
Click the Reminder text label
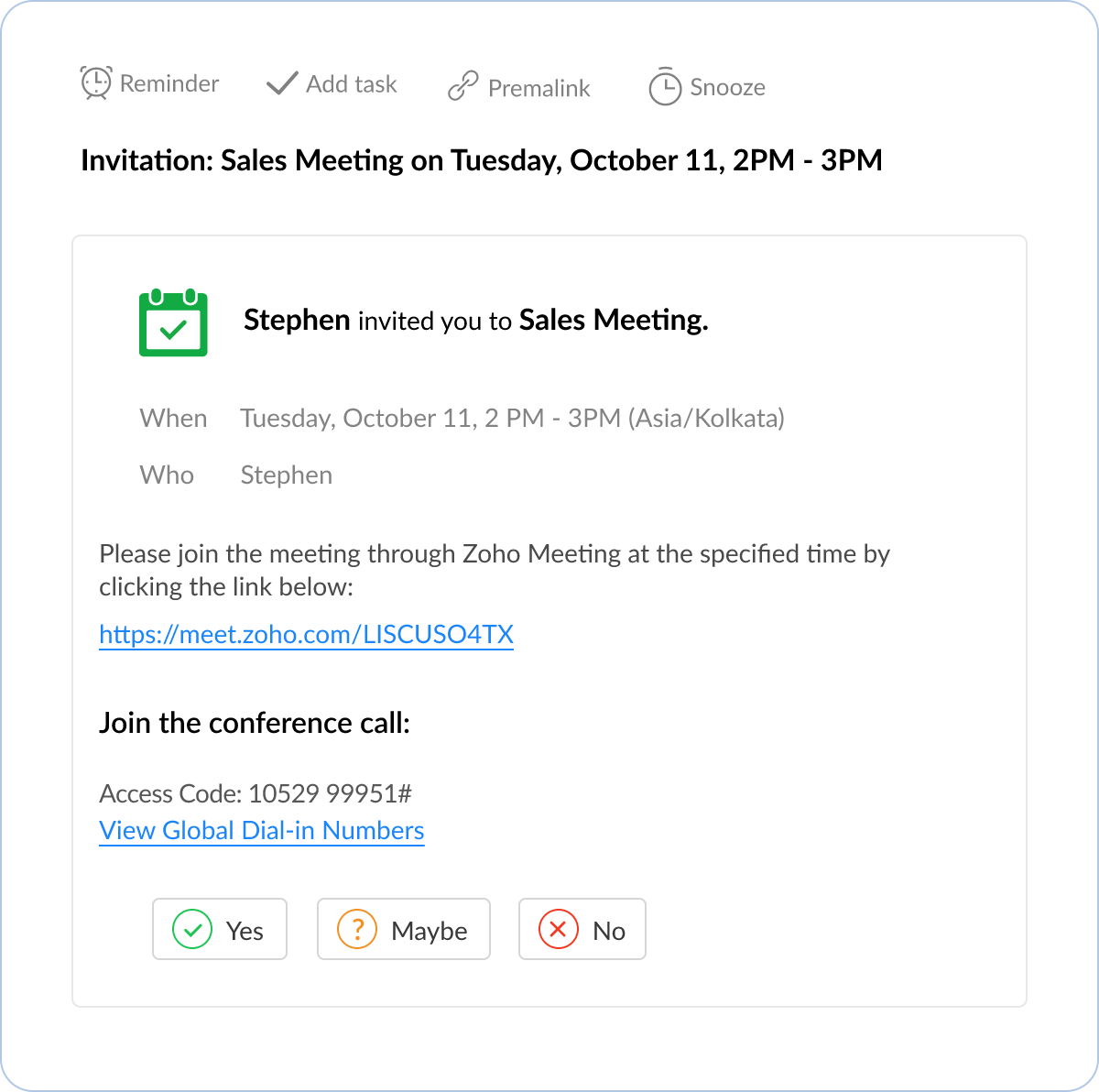(169, 83)
